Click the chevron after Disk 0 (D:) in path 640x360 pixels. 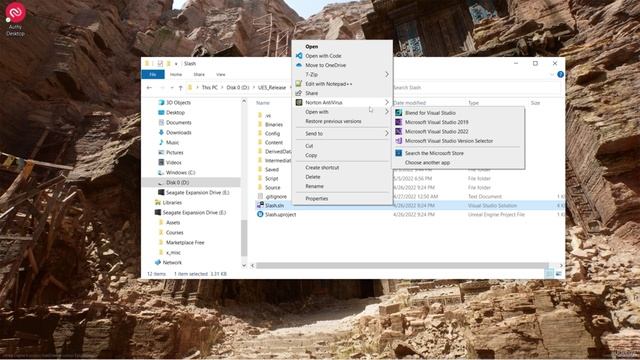click(x=253, y=88)
